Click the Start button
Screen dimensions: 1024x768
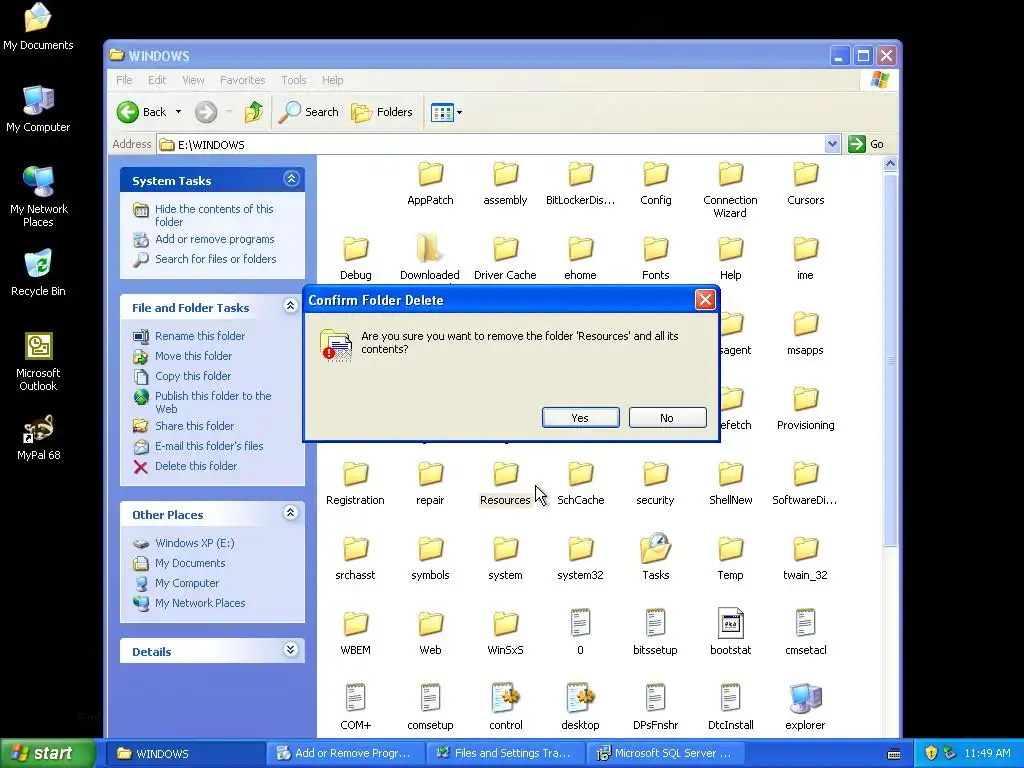[48, 753]
